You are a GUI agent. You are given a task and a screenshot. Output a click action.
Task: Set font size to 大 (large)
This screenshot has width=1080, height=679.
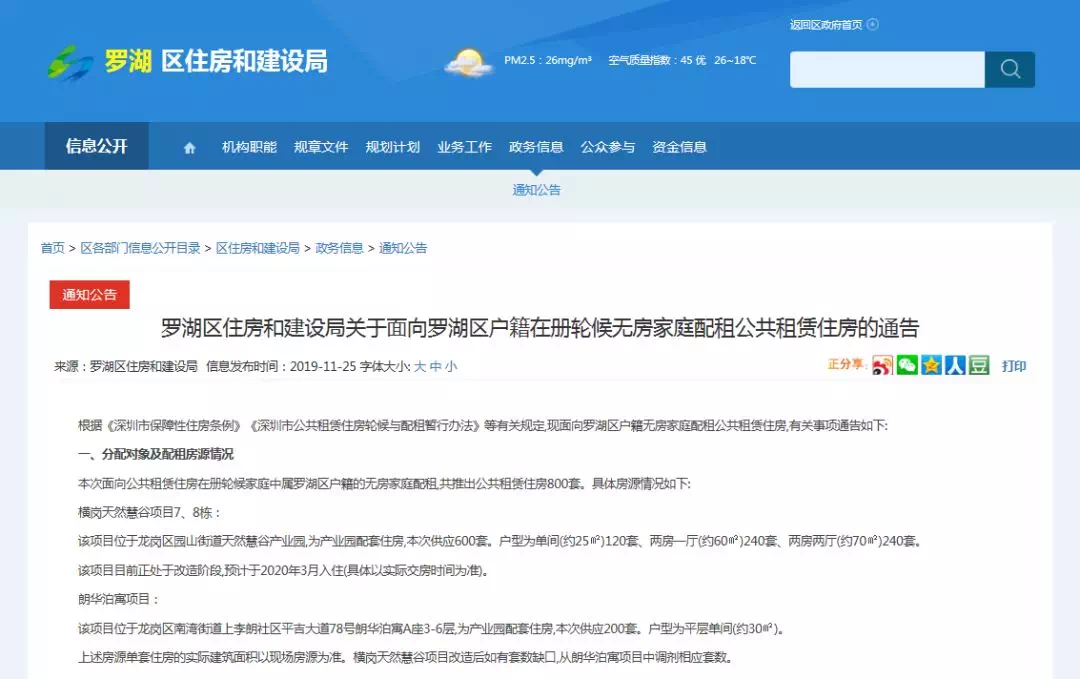[420, 367]
